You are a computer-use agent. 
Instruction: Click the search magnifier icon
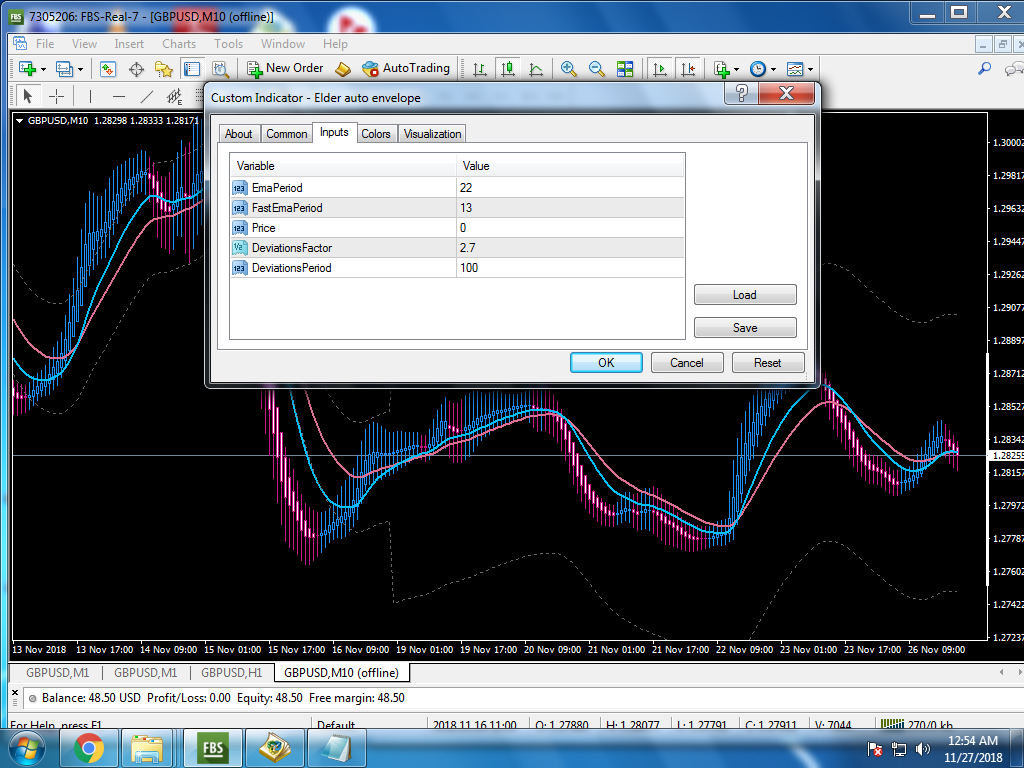984,68
